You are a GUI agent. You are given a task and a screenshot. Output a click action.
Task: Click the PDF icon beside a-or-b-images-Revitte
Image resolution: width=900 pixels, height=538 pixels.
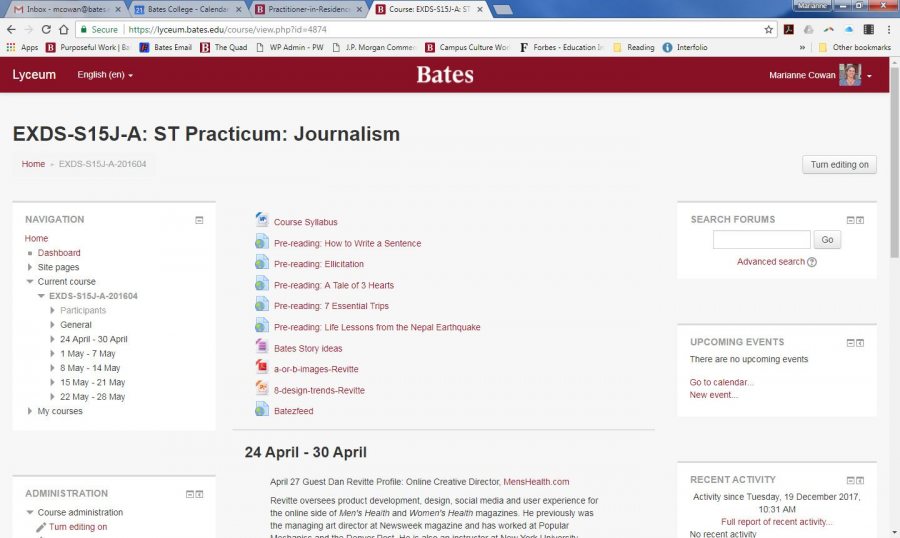[262, 367]
